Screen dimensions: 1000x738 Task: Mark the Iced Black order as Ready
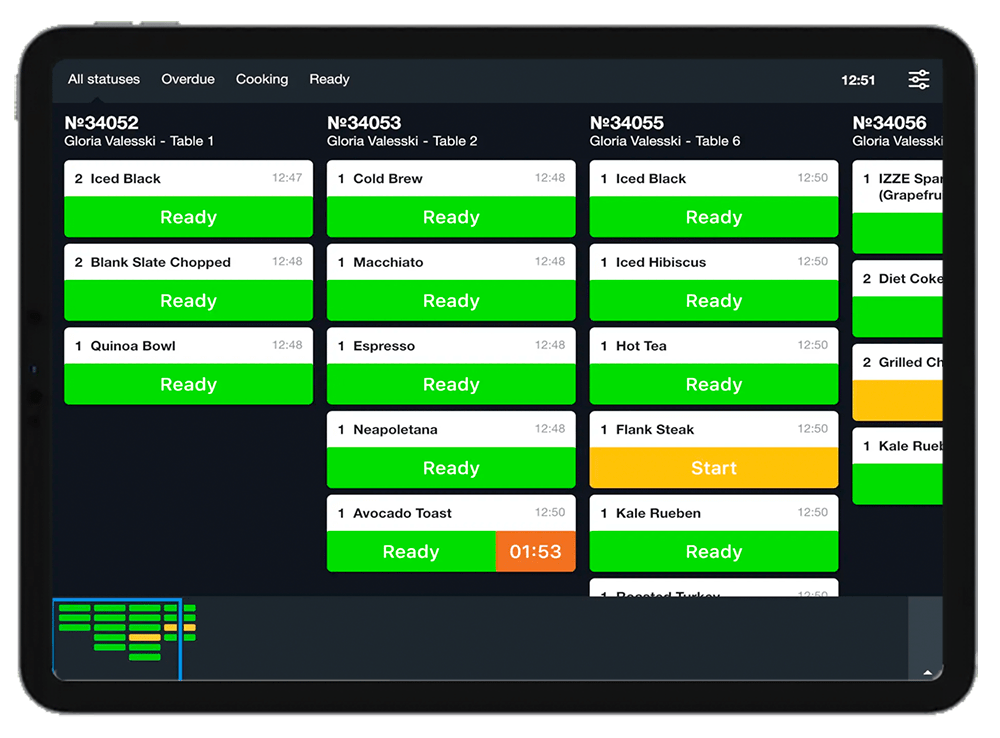(x=188, y=217)
